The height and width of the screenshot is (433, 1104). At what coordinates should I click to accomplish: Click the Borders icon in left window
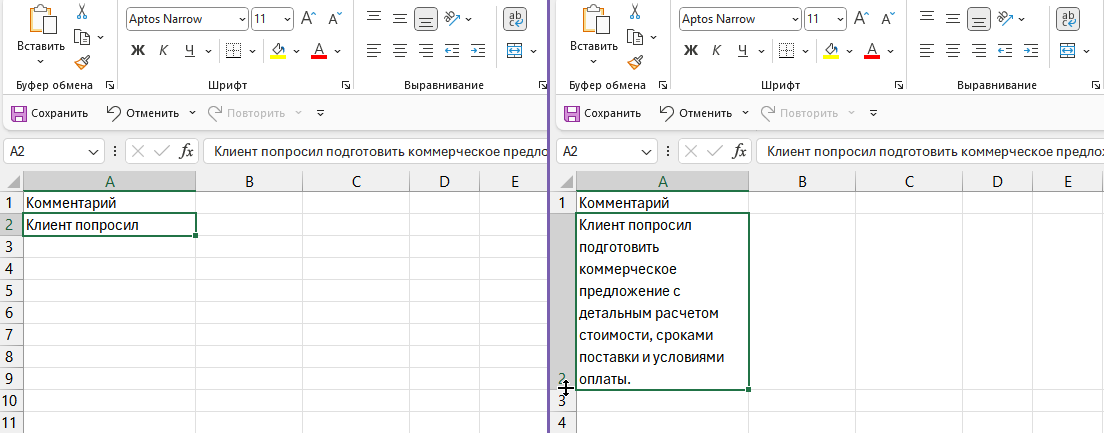(234, 51)
